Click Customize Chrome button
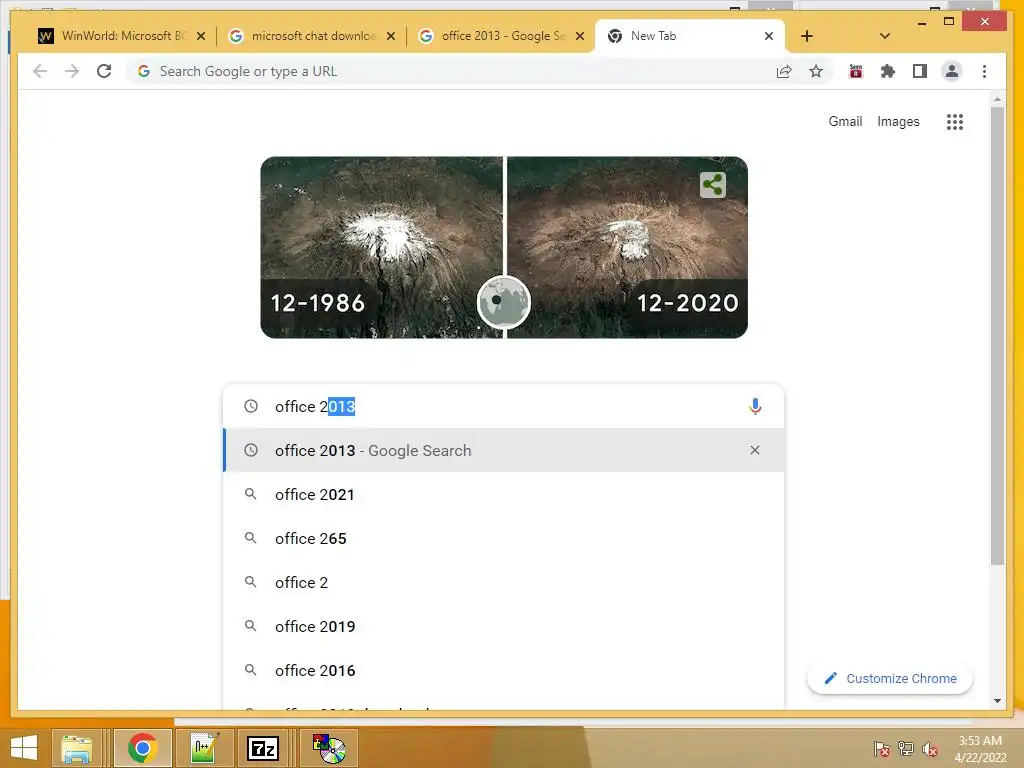 [x=890, y=679]
